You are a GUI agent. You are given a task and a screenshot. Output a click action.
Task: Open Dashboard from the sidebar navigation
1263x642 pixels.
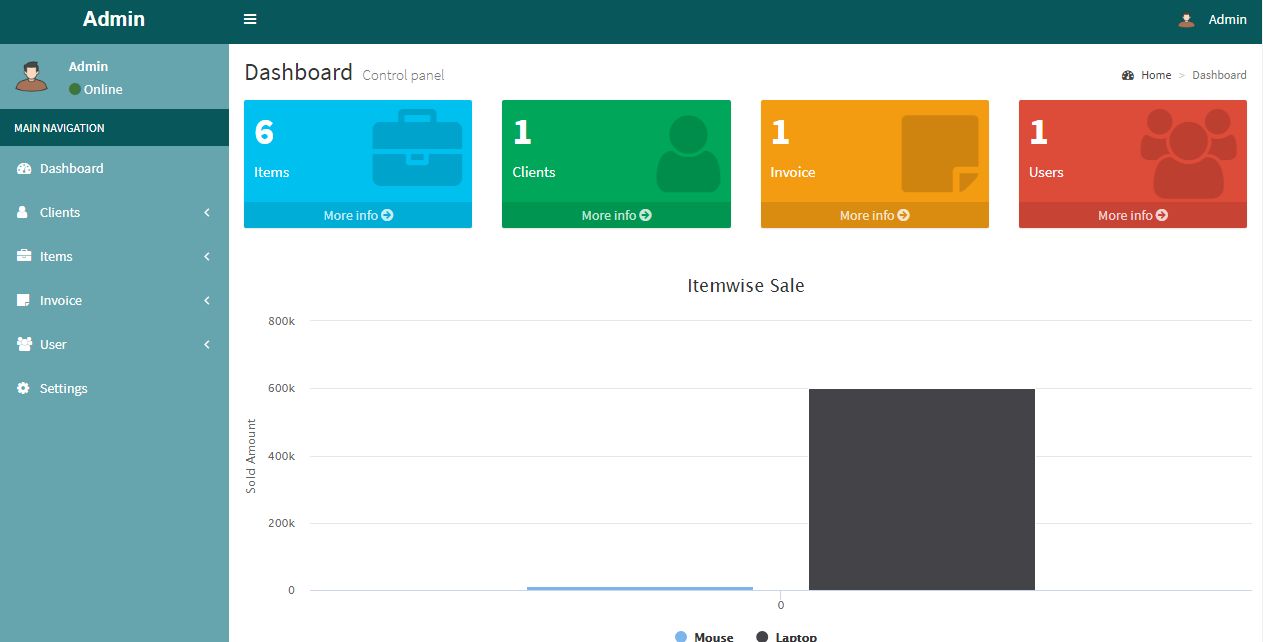tap(71, 168)
